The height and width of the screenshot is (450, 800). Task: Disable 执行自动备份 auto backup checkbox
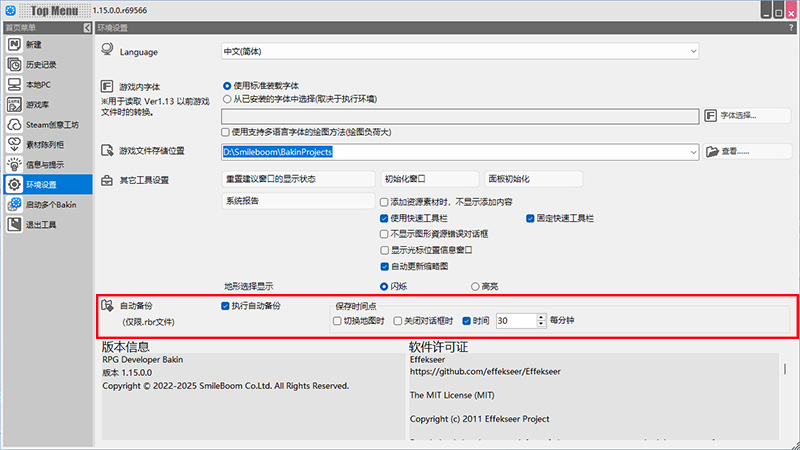coord(226,305)
